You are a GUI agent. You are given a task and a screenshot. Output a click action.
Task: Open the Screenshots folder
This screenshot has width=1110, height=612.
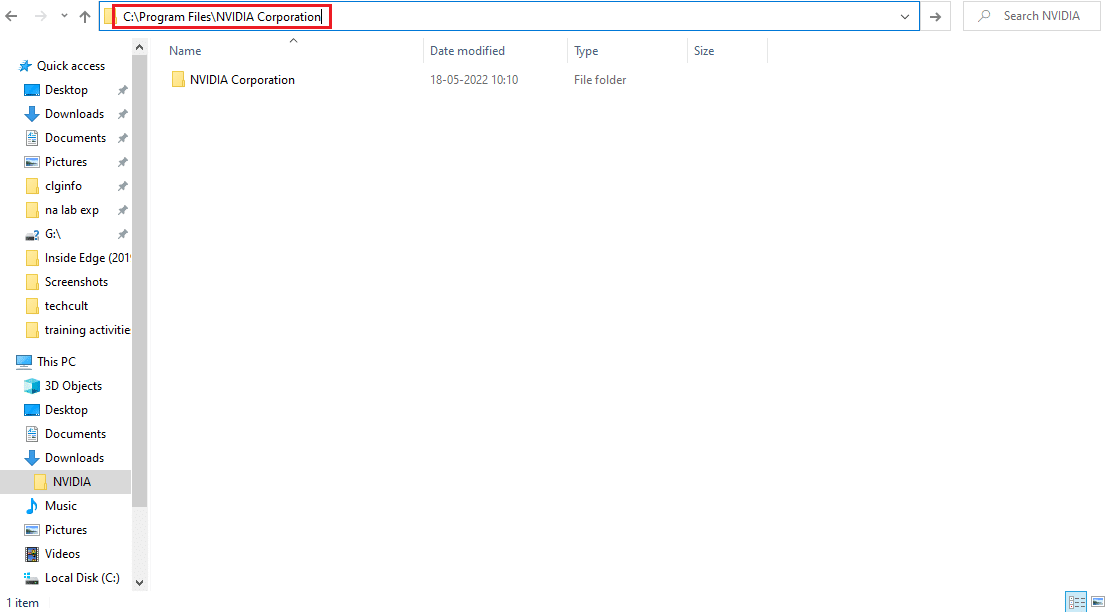(76, 282)
